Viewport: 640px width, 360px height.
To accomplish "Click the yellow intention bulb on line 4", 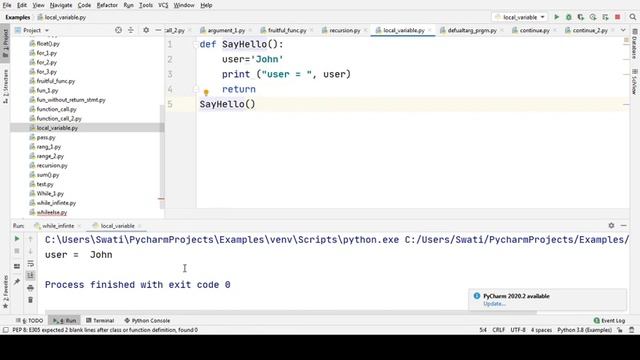I will pos(206,93).
